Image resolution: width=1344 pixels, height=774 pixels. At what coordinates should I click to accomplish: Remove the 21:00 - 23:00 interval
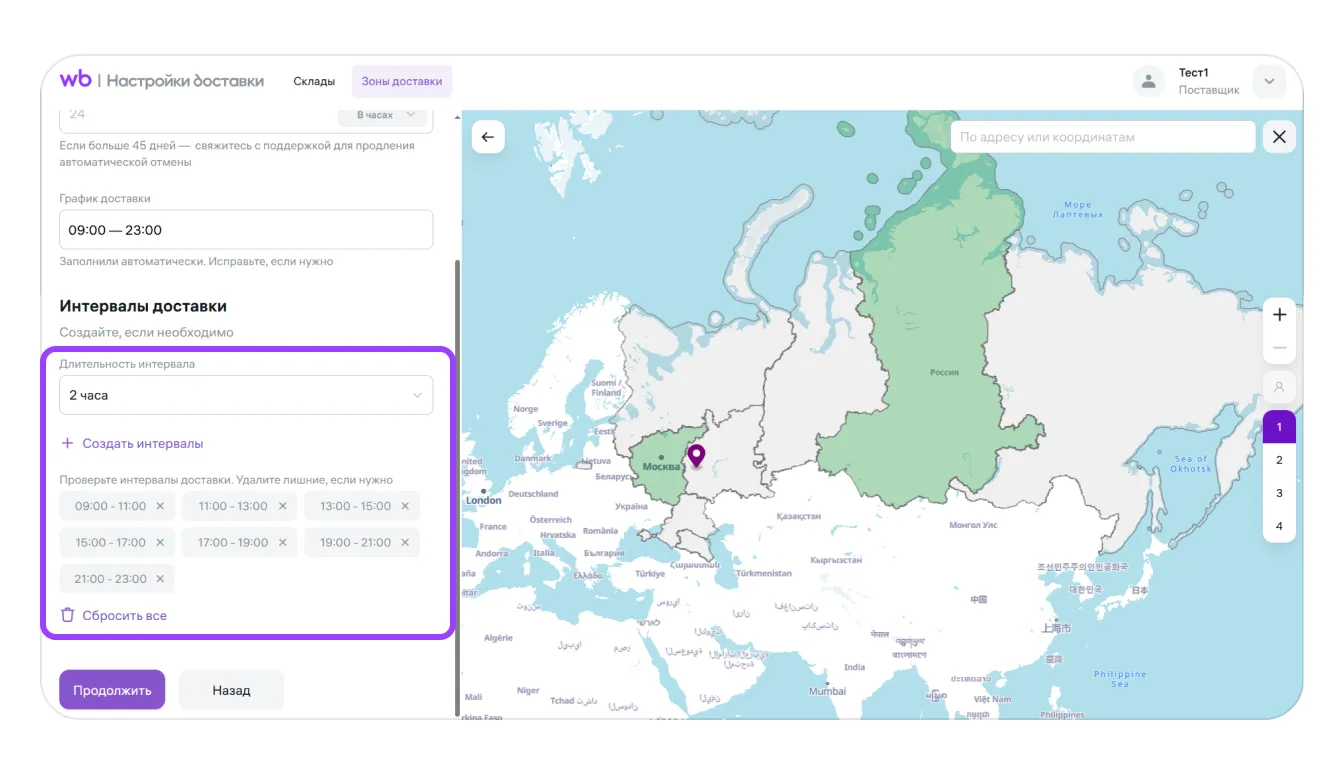(160, 579)
